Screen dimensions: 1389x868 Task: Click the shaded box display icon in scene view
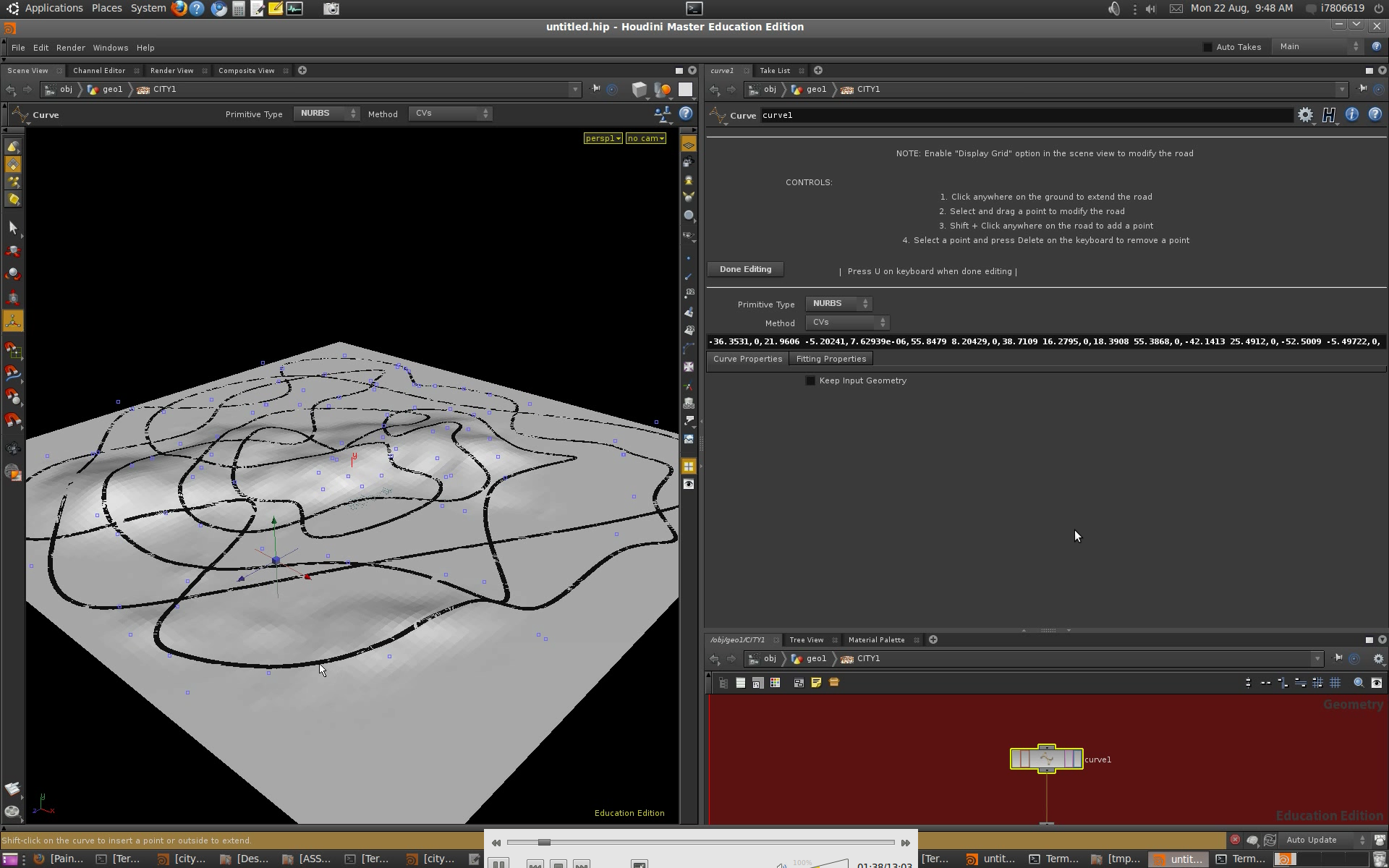tap(639, 90)
